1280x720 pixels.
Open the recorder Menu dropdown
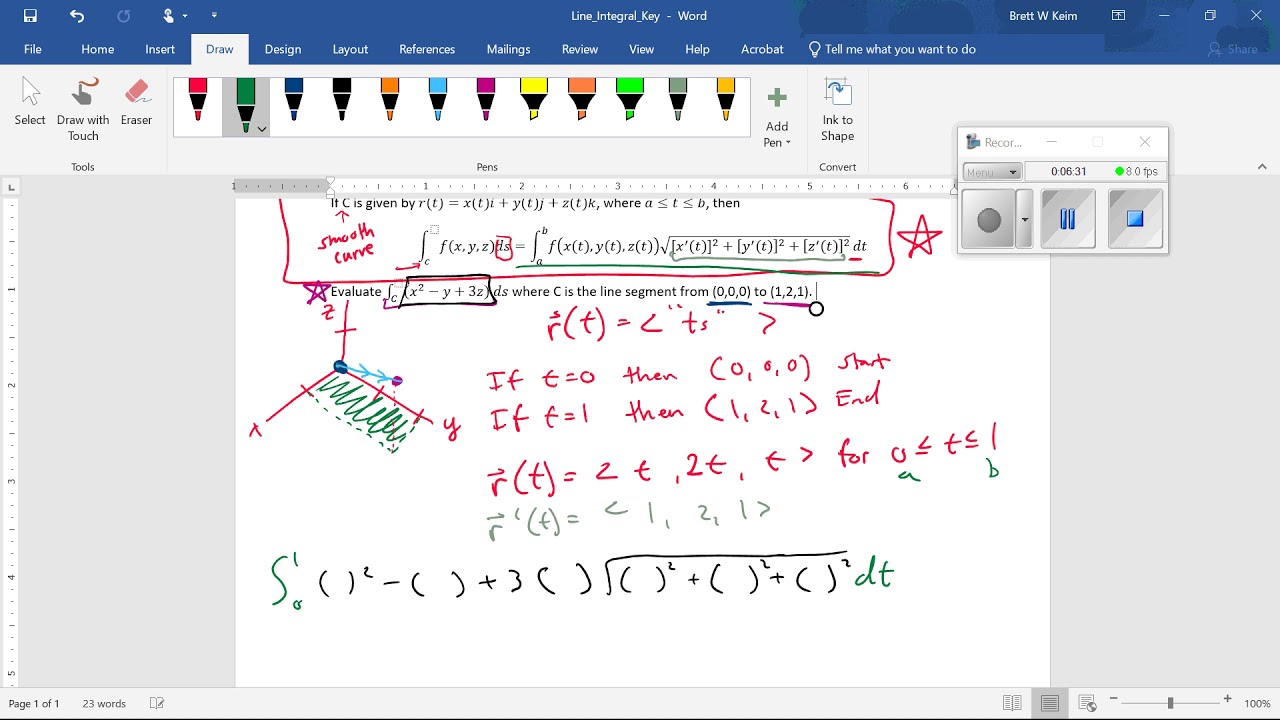pos(992,172)
